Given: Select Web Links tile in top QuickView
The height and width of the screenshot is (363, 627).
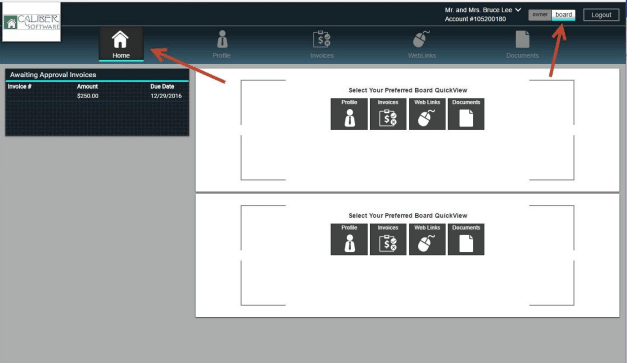Looking at the screenshot, I should (427, 114).
